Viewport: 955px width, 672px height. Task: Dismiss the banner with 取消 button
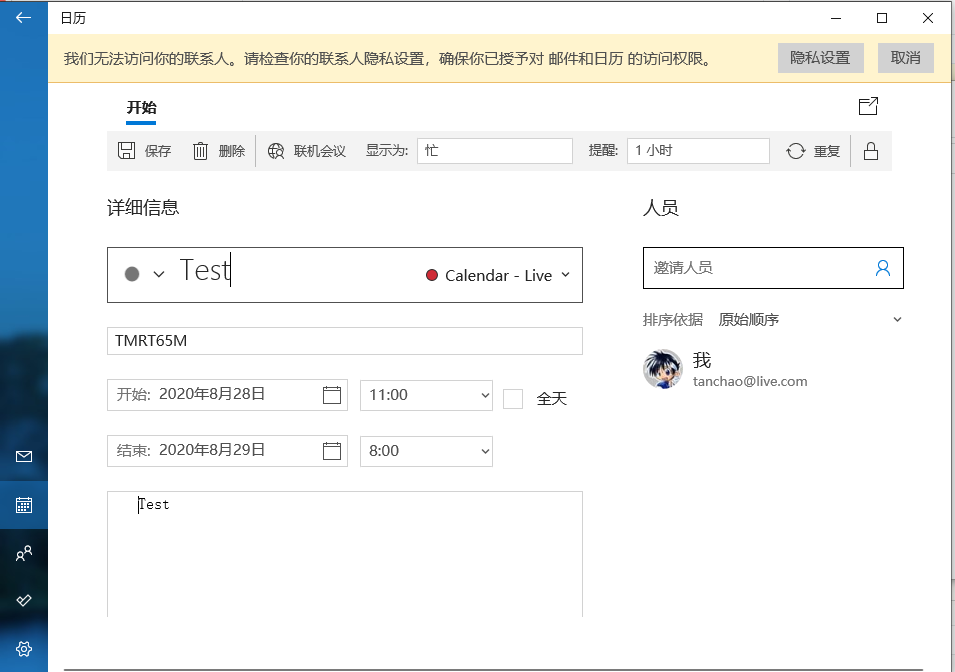tap(905, 58)
